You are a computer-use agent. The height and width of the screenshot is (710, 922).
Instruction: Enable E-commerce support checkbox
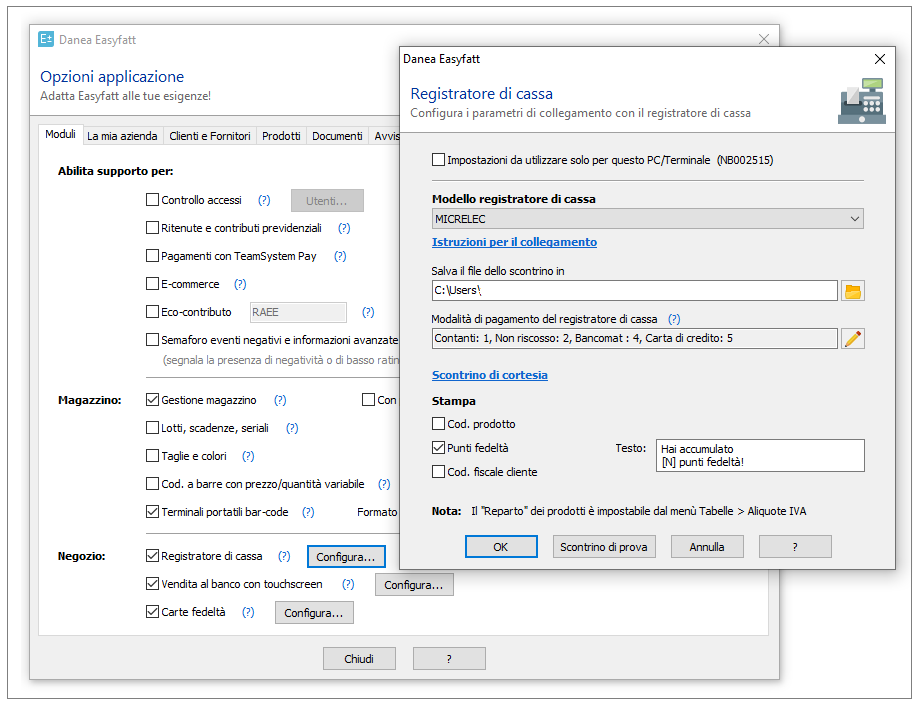152,284
